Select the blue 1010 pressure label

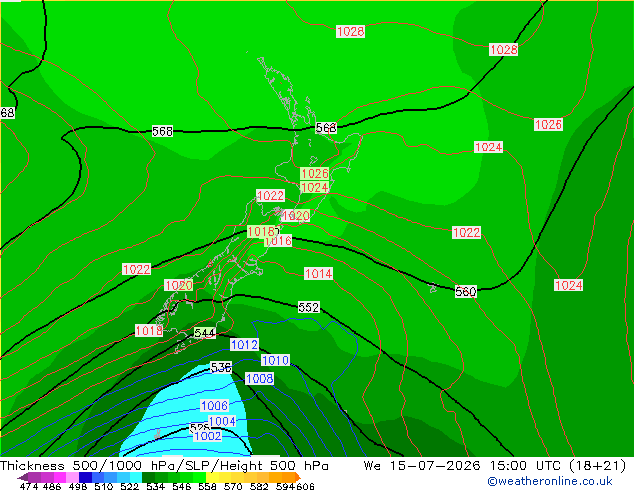[x=275, y=360]
